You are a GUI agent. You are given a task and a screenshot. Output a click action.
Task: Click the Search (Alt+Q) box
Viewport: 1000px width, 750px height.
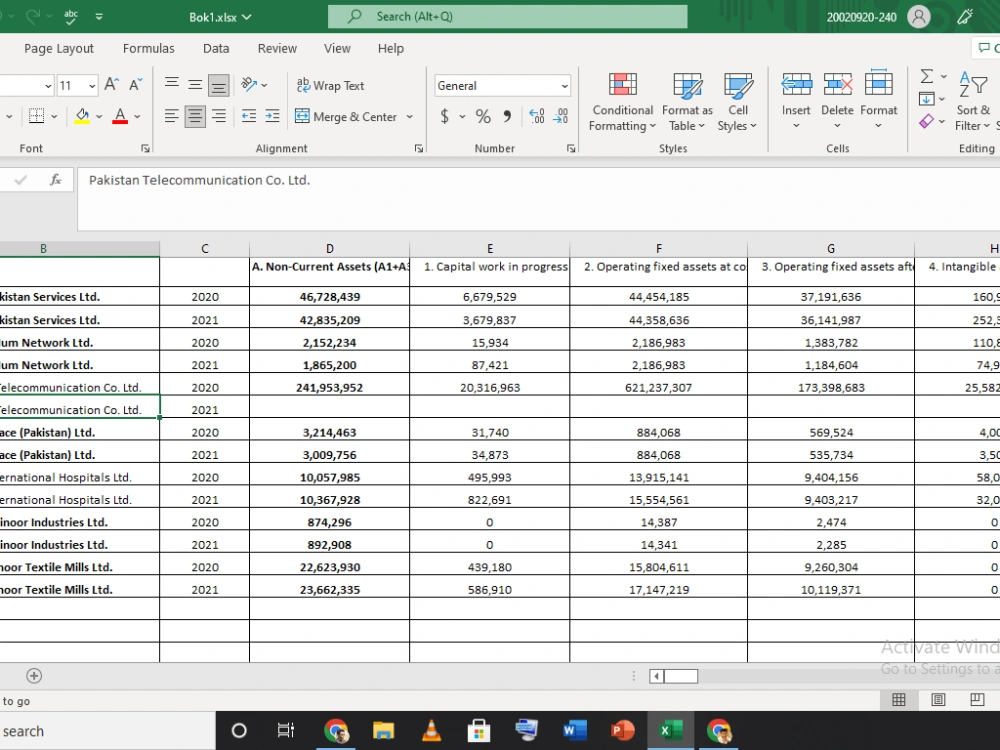coord(508,17)
